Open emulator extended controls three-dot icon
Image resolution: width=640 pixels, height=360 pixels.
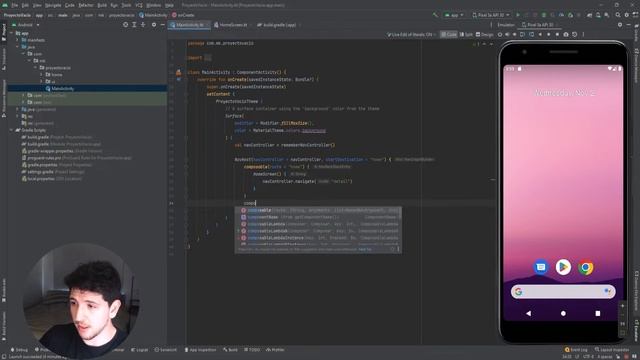pyautogui.click(x=583, y=35)
